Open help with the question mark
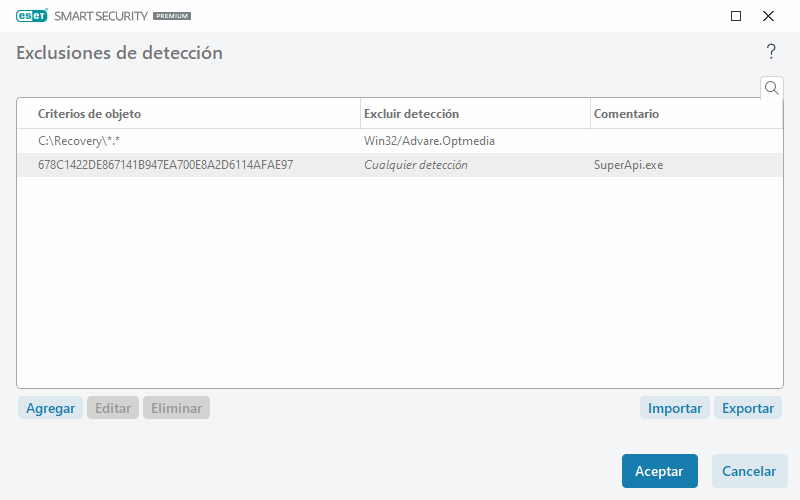800x500 pixels. click(x=771, y=52)
